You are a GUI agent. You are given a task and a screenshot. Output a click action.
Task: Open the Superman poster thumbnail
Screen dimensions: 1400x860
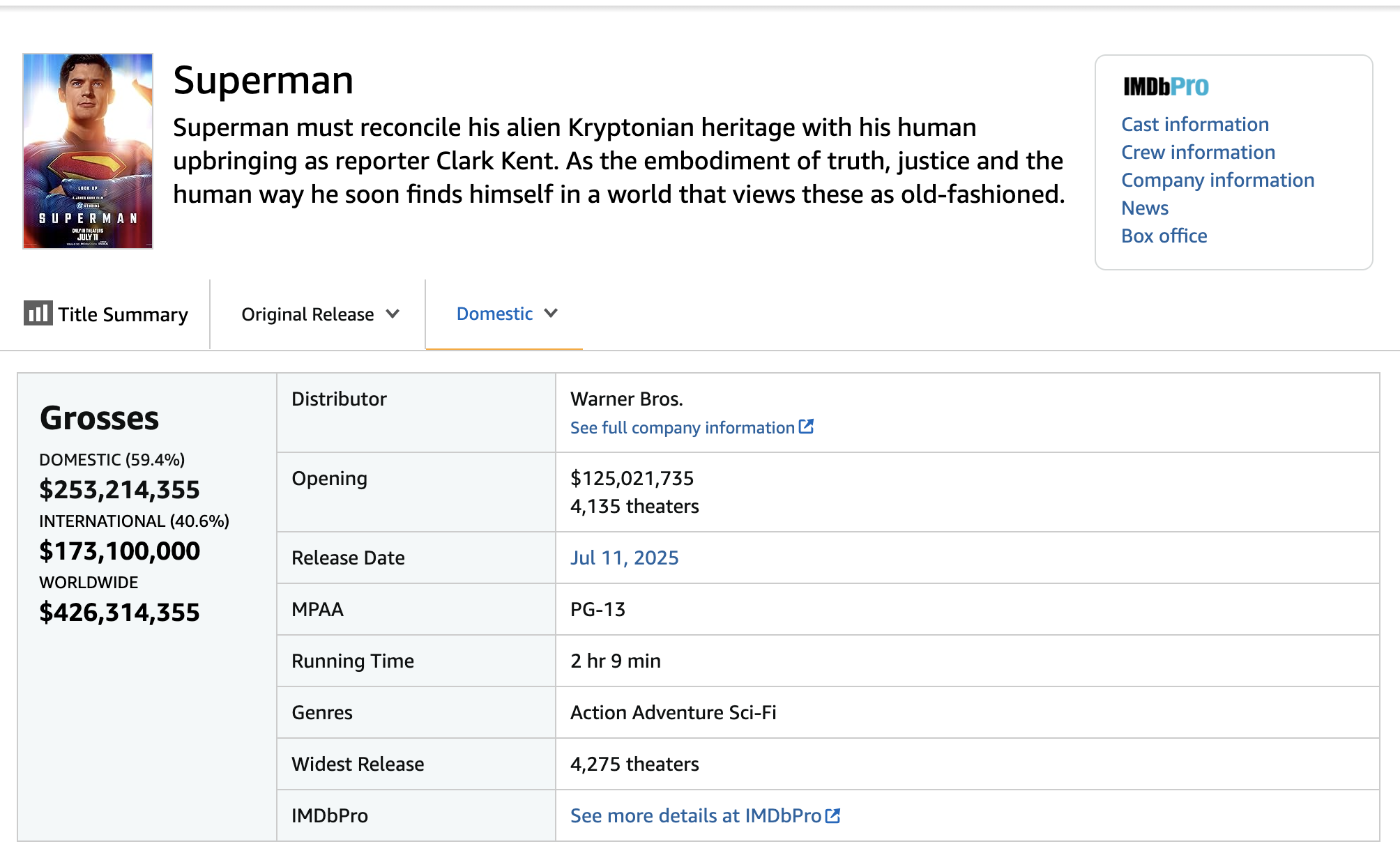[88, 151]
